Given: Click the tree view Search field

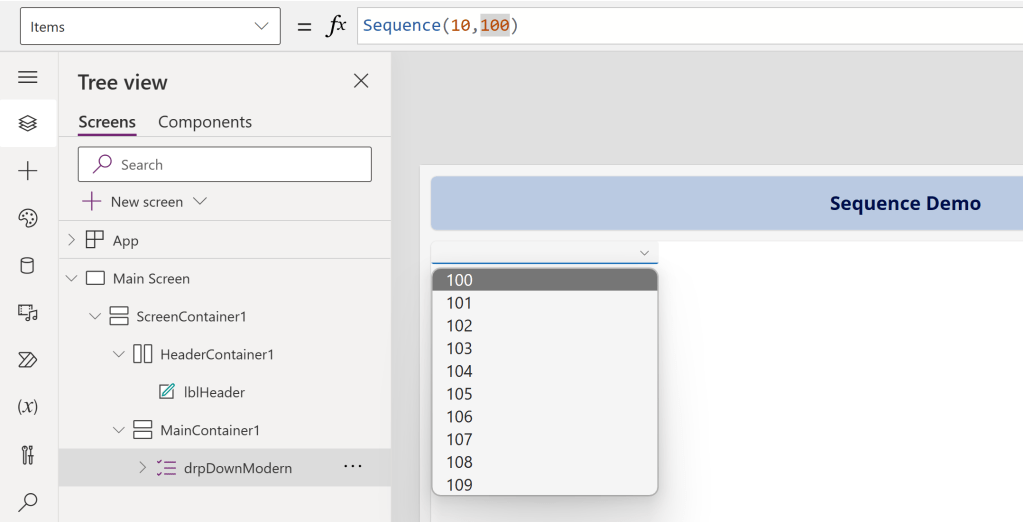Looking at the screenshot, I should click(225, 165).
